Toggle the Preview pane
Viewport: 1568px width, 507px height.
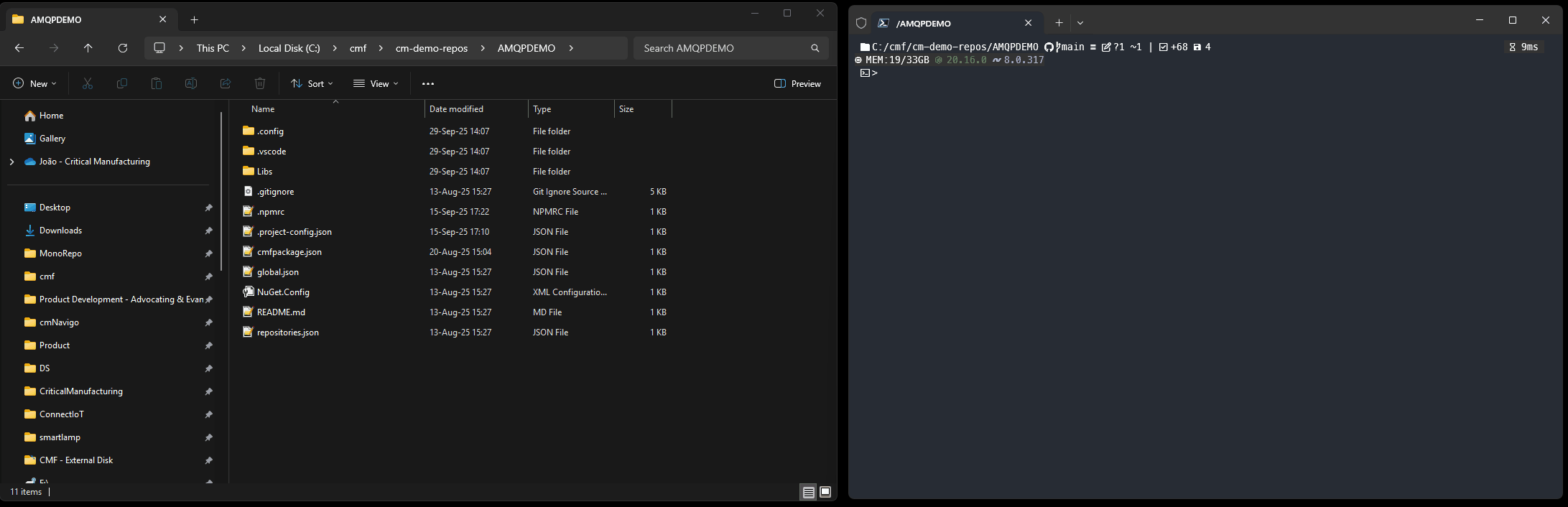(797, 84)
